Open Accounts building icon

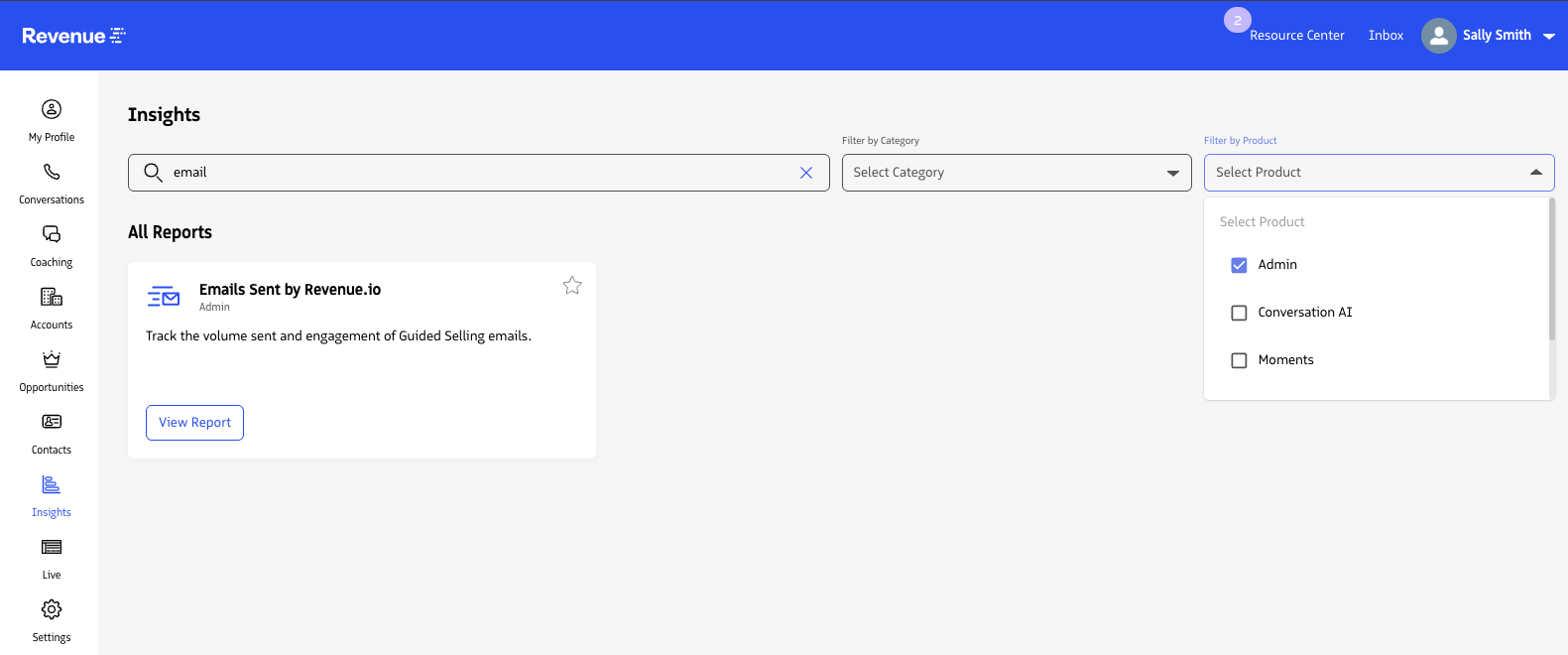52,297
